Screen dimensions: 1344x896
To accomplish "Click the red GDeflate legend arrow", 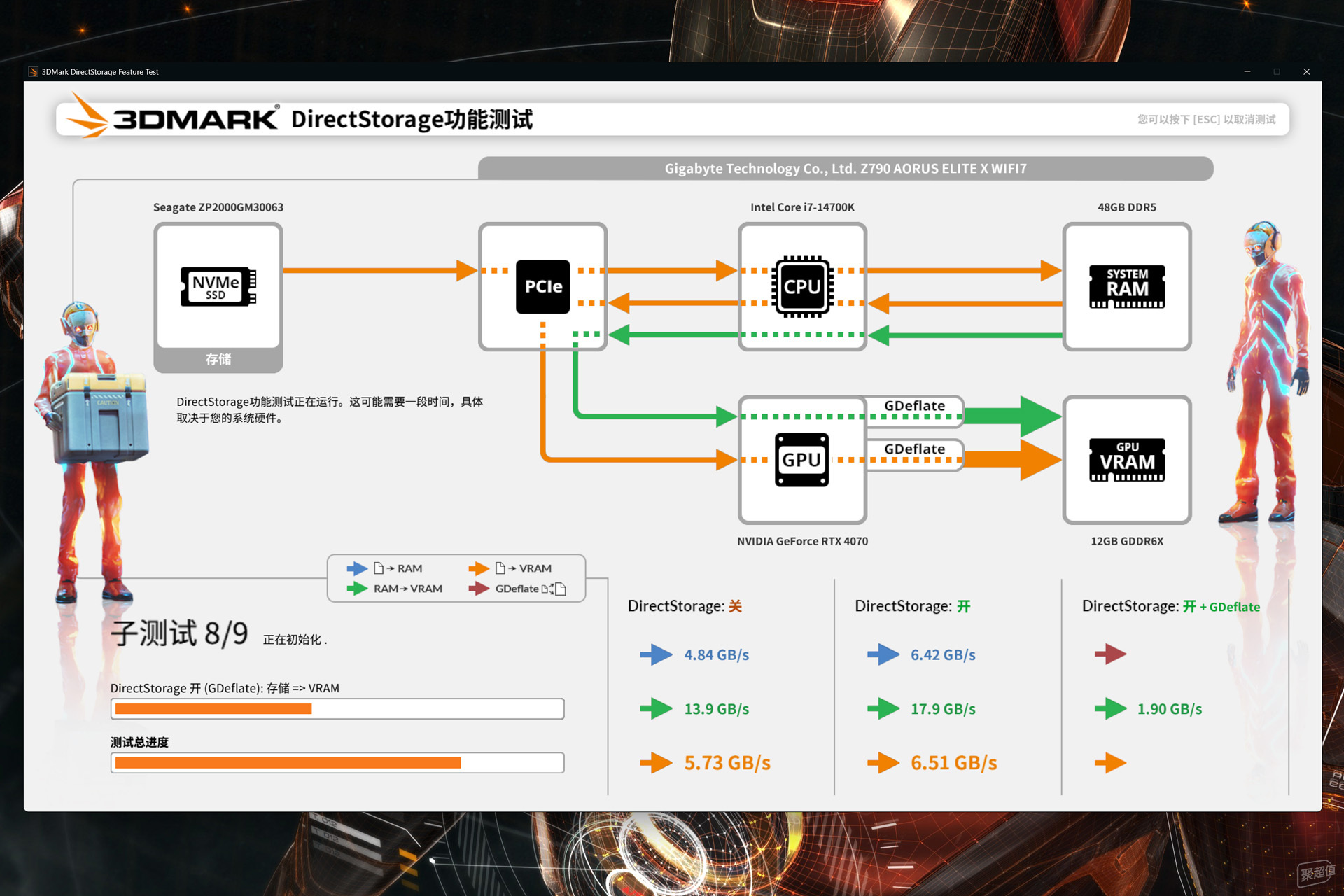I will [479, 589].
